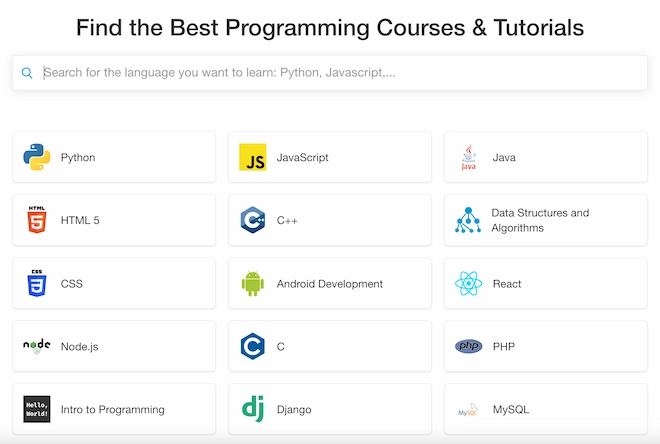Open the PHP text label
Image resolution: width=660 pixels, height=444 pixels.
click(503, 346)
